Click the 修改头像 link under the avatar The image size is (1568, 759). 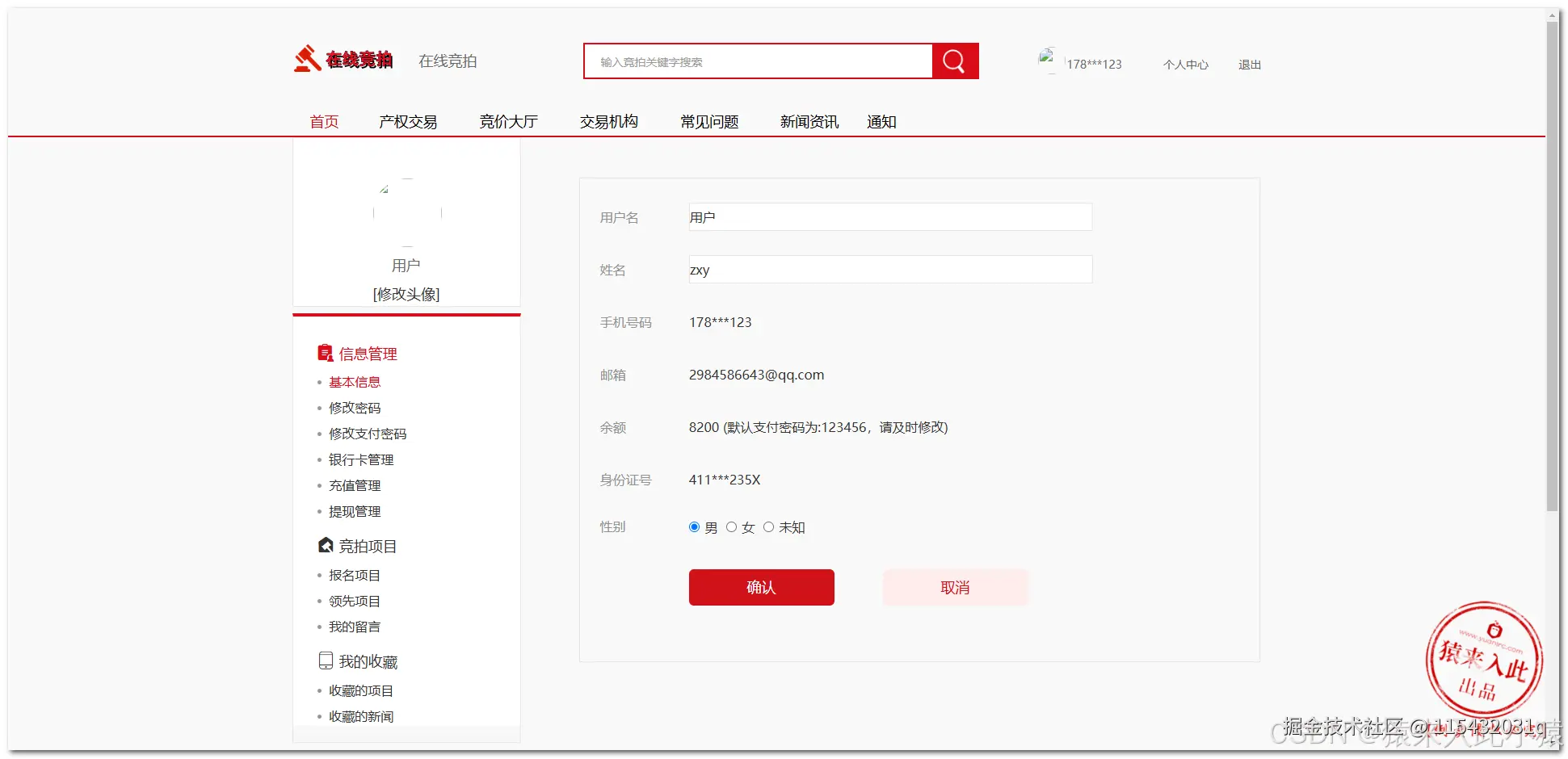(x=406, y=294)
